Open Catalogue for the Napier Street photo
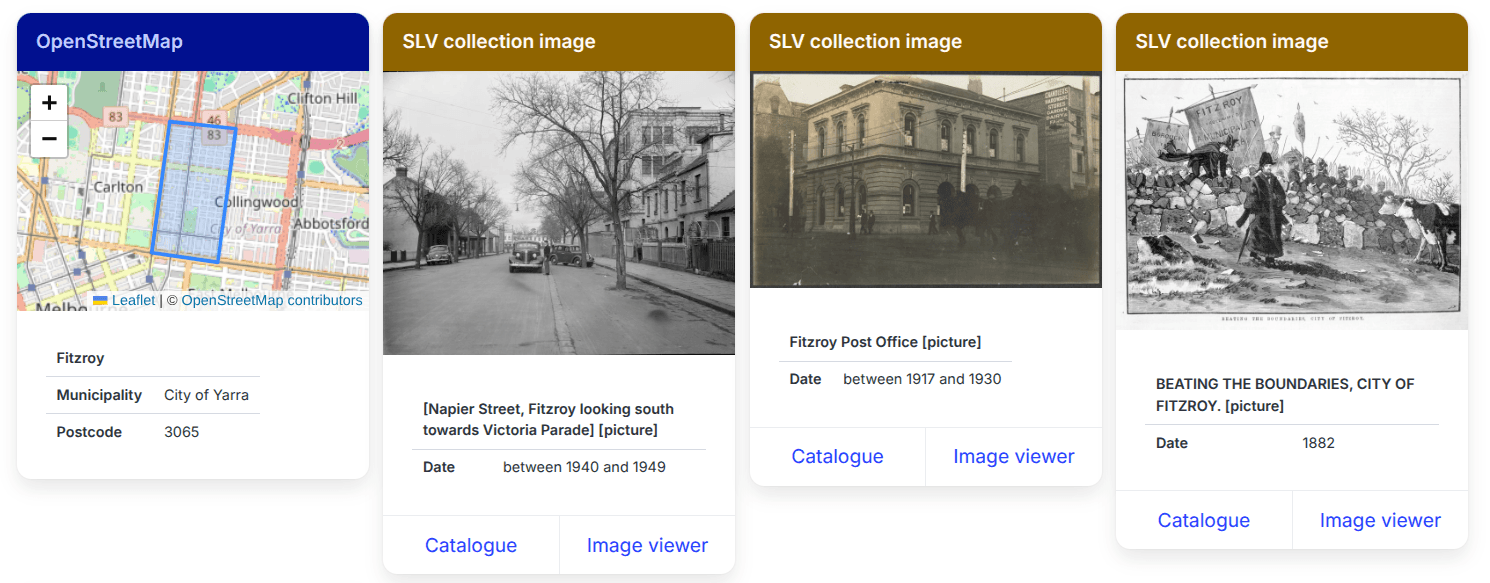The image size is (1490, 583). coord(470,544)
